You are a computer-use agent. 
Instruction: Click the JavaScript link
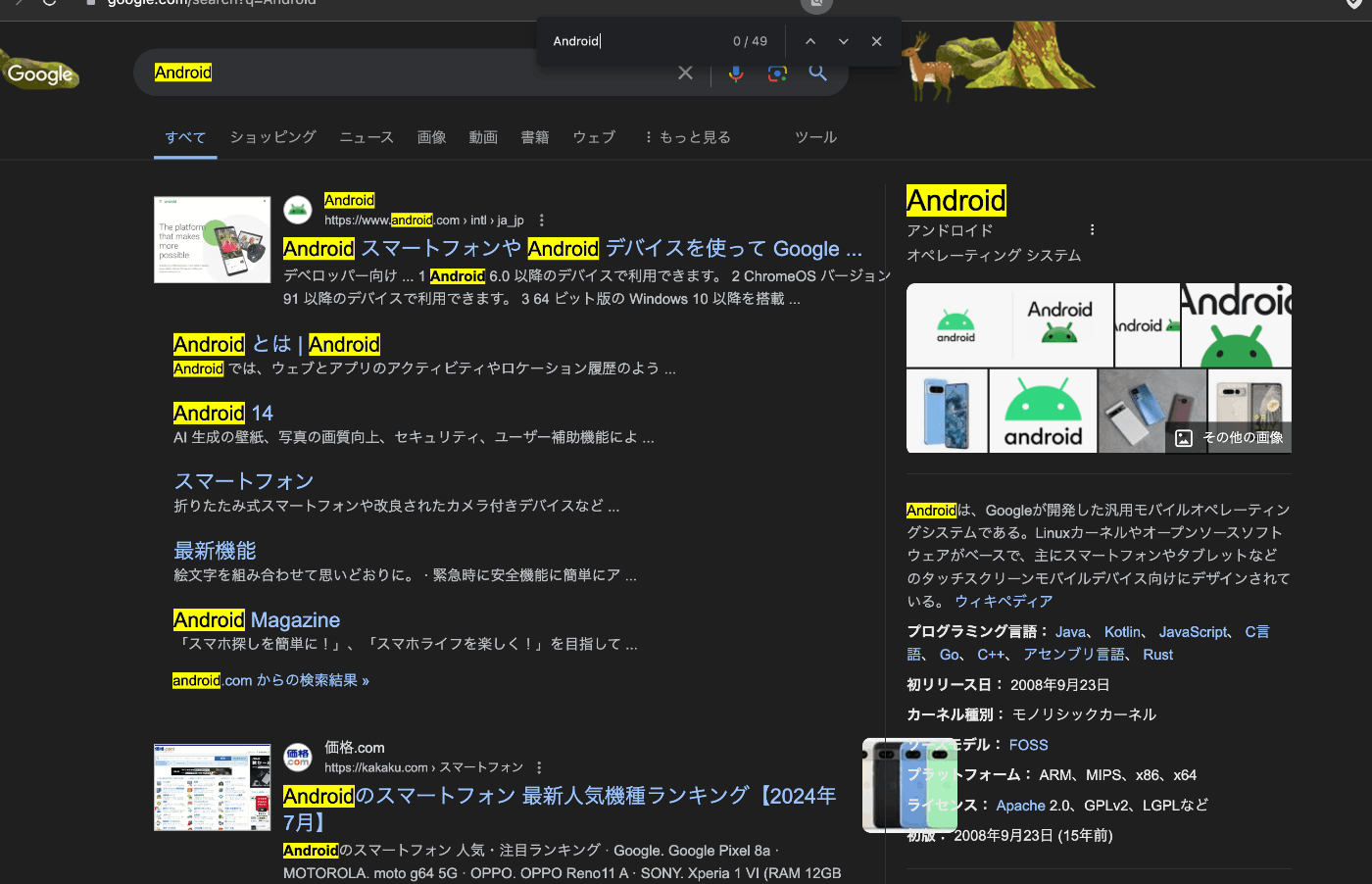(1193, 632)
